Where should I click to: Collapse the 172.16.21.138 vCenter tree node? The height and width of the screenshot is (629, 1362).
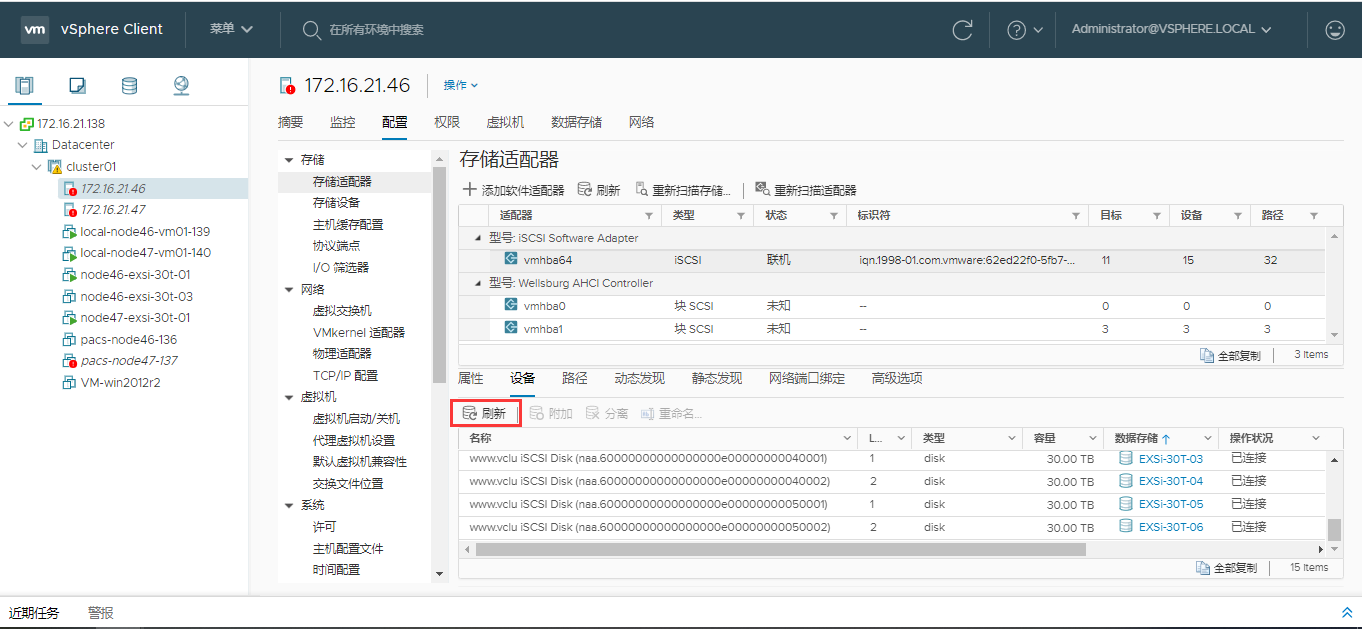pyautogui.click(x=9, y=124)
